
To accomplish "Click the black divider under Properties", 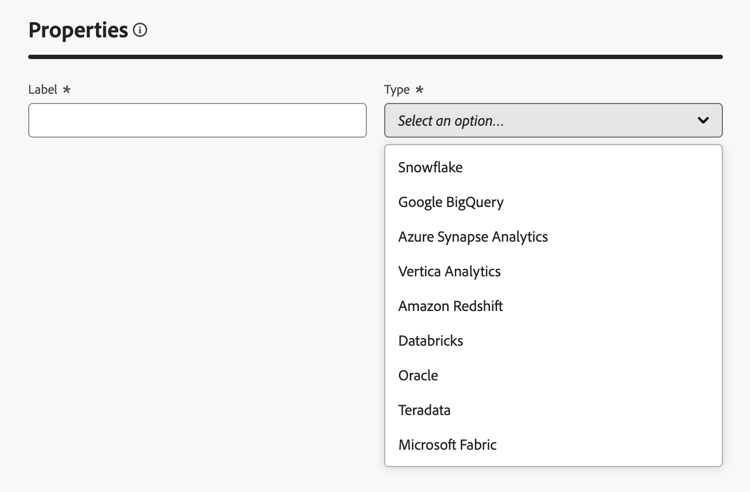I will 375,57.
